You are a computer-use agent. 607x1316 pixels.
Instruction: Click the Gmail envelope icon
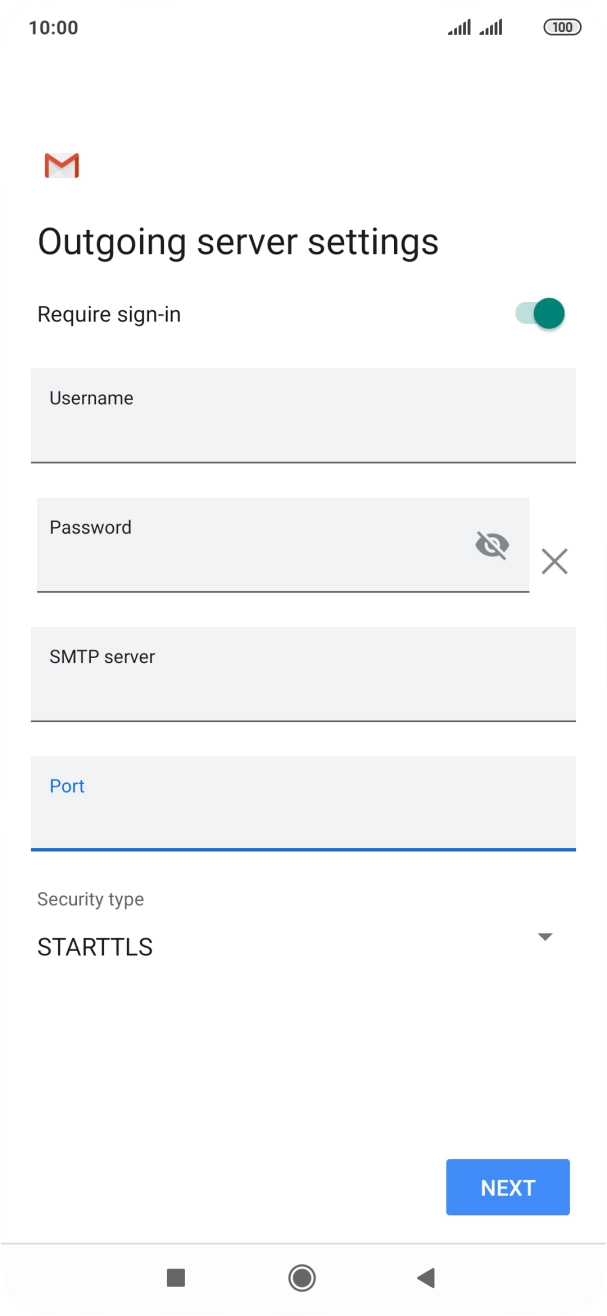tap(61, 165)
